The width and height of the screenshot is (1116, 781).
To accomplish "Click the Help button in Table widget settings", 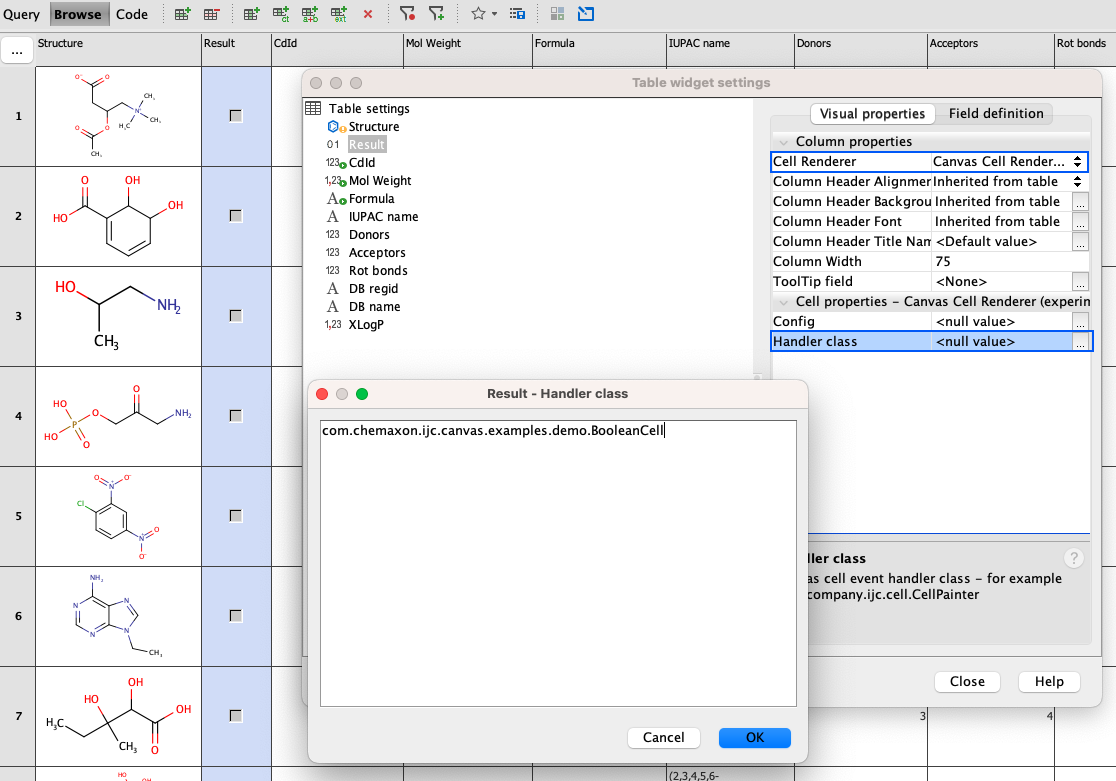I will click(1048, 681).
